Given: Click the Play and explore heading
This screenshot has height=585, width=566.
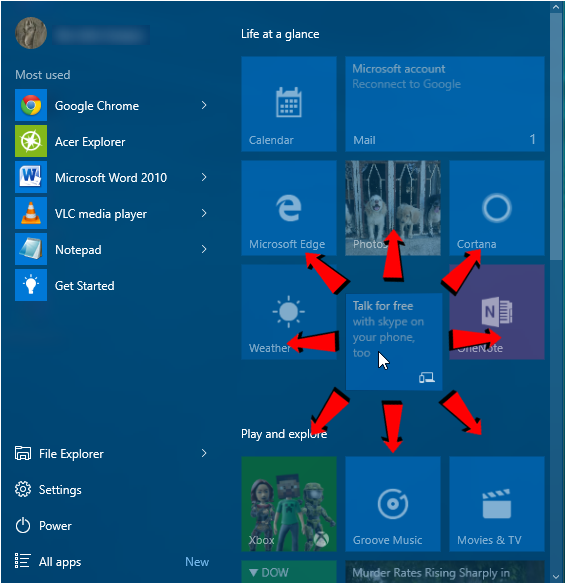Looking at the screenshot, I should 284,434.
